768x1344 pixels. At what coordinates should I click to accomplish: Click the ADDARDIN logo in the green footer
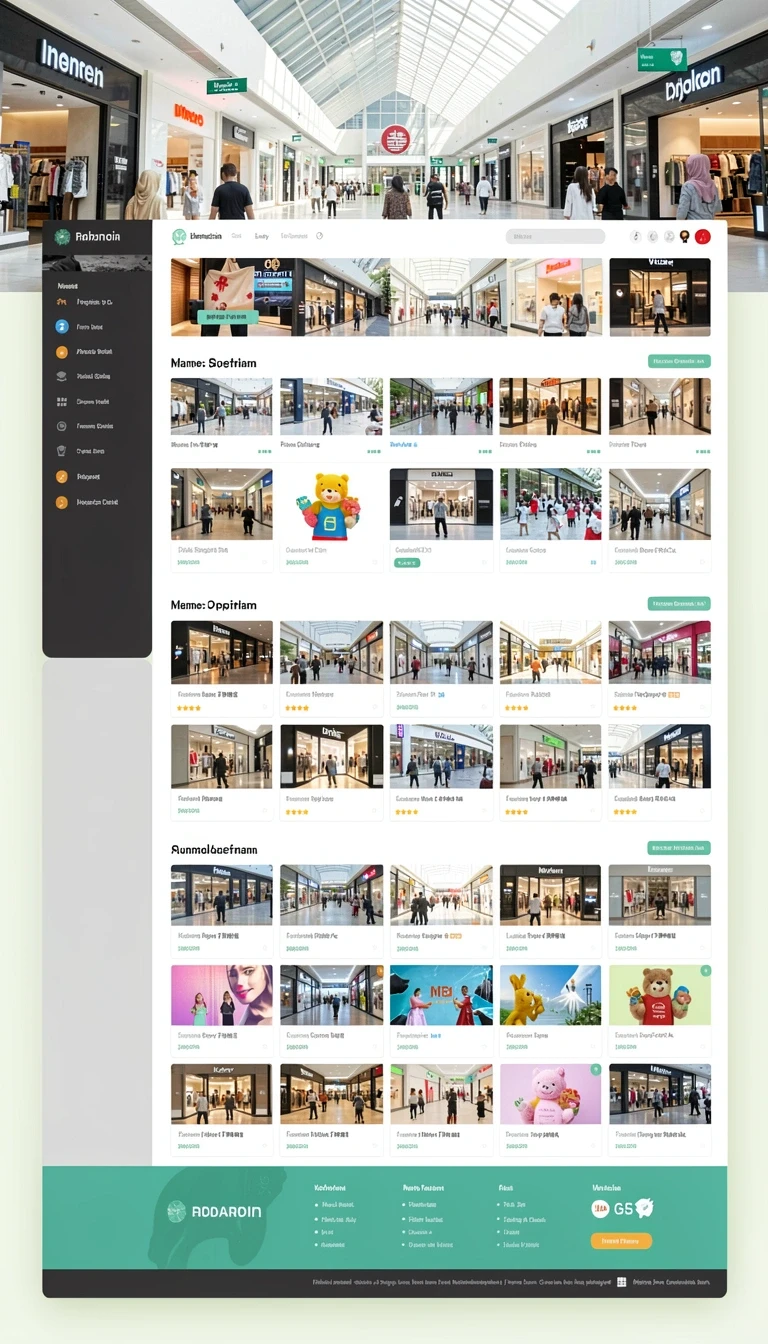click(x=214, y=1211)
